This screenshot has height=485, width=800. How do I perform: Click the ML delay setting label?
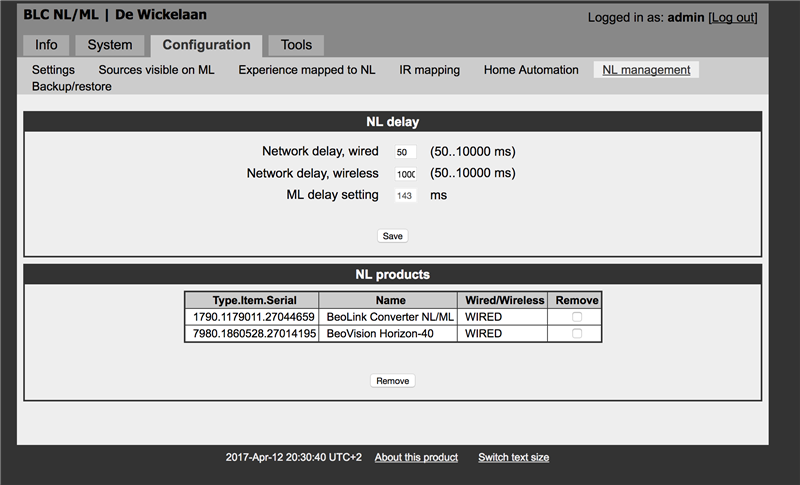coord(332,195)
